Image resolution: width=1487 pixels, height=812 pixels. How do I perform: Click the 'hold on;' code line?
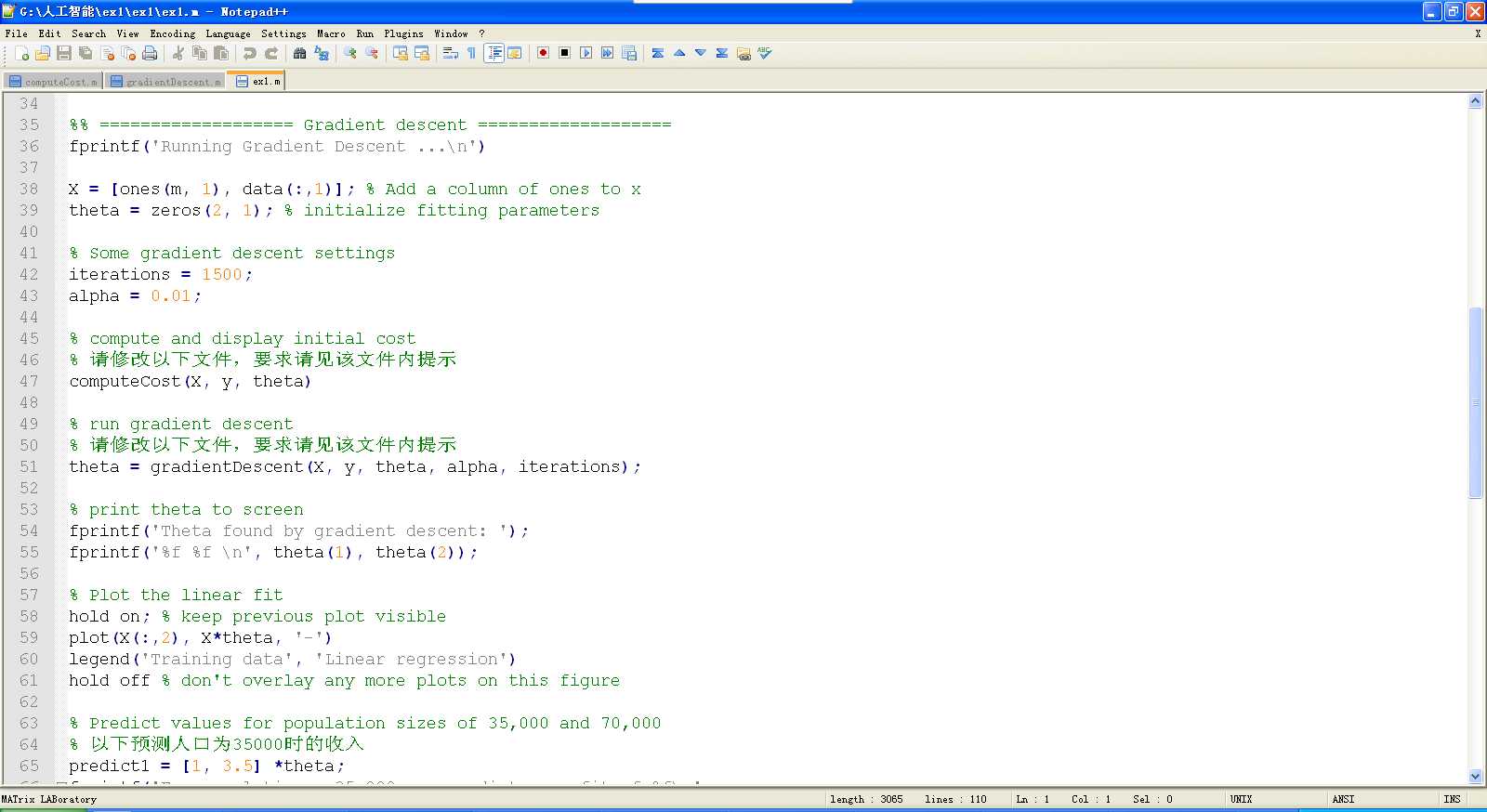coord(109,616)
